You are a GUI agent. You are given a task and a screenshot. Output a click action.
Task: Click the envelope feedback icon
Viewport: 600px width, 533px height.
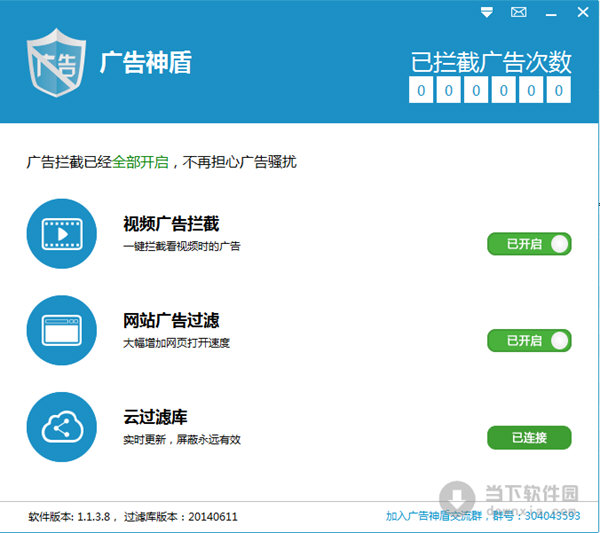coord(518,12)
